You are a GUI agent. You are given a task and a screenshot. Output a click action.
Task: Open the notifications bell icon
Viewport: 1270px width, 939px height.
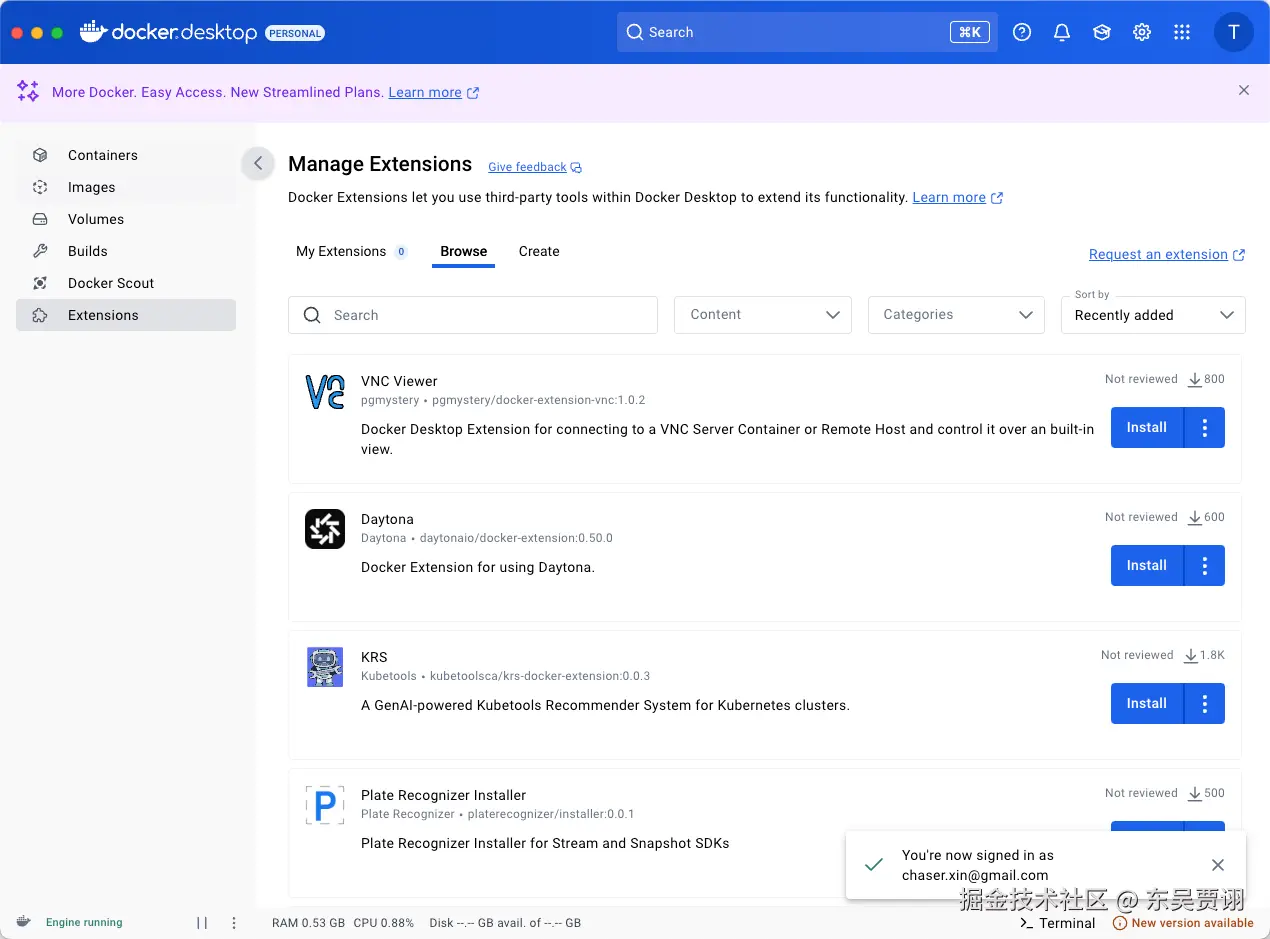(x=1062, y=32)
